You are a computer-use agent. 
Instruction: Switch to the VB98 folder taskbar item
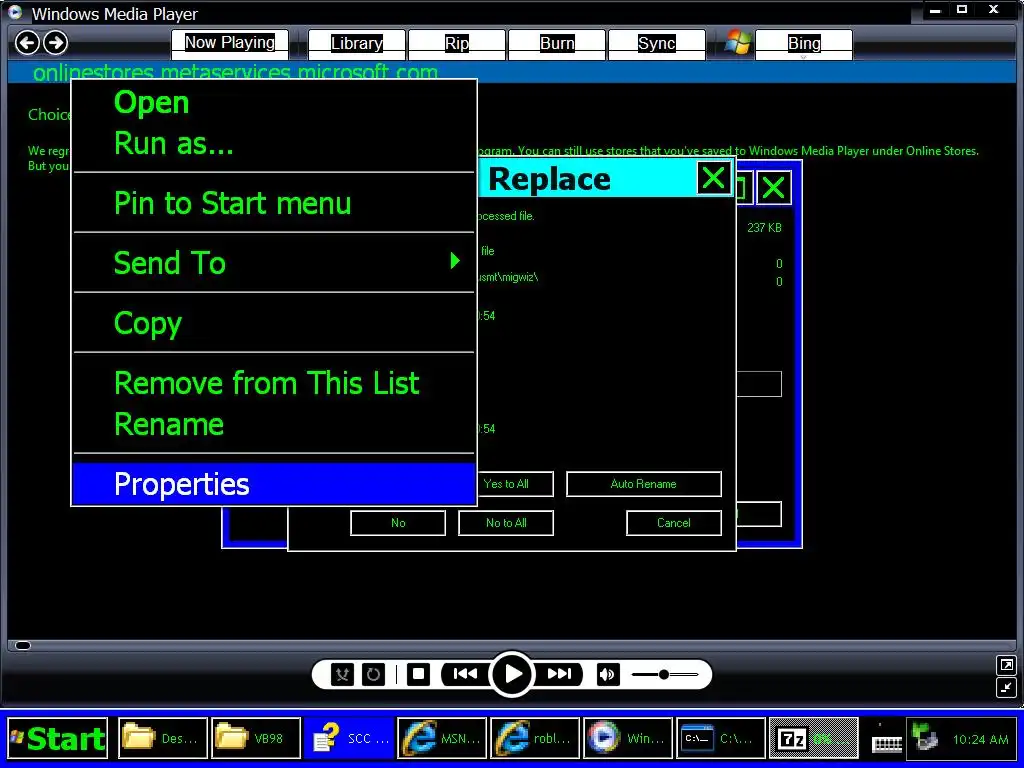pos(256,739)
